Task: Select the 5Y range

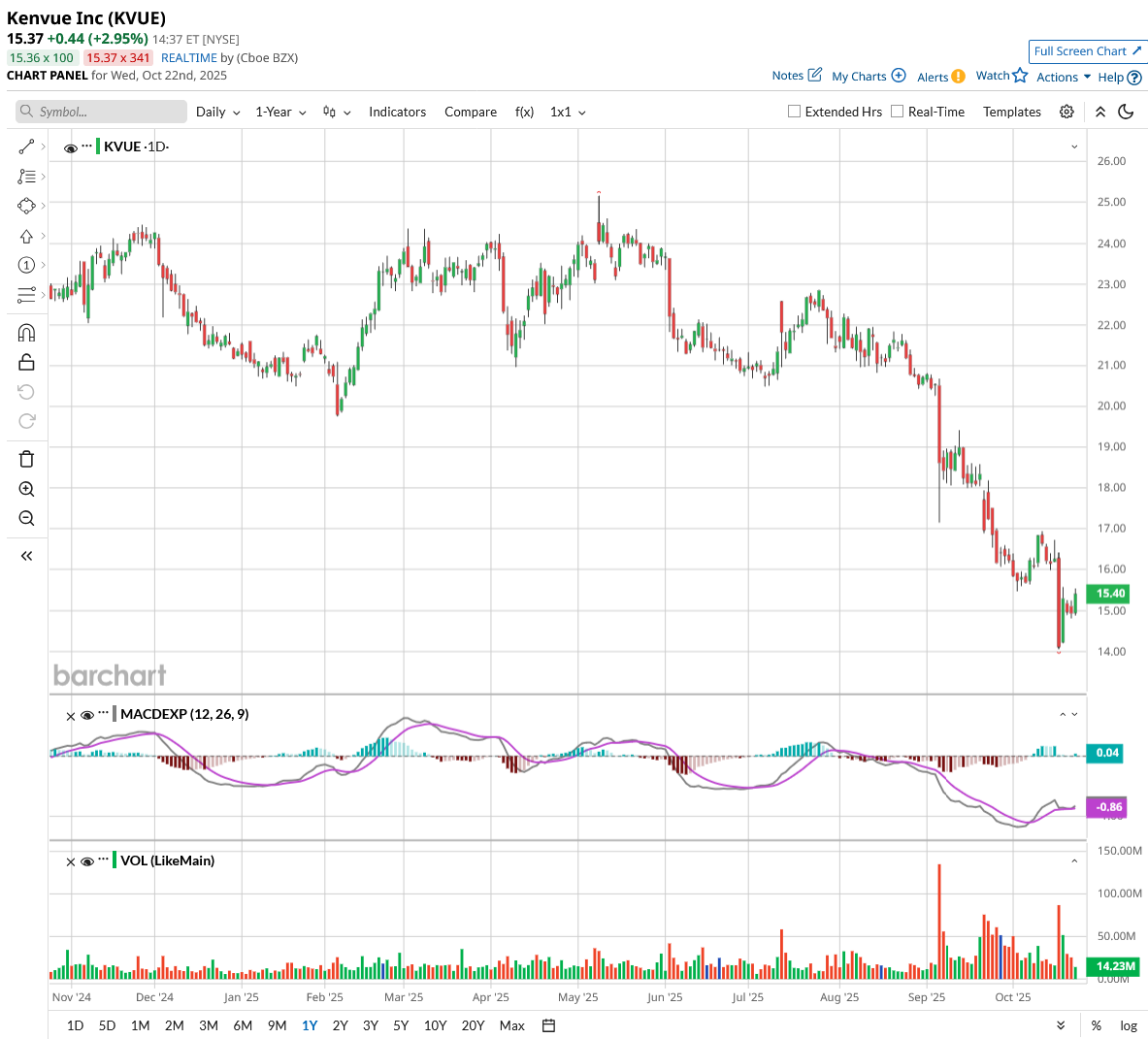Action: 401,1025
